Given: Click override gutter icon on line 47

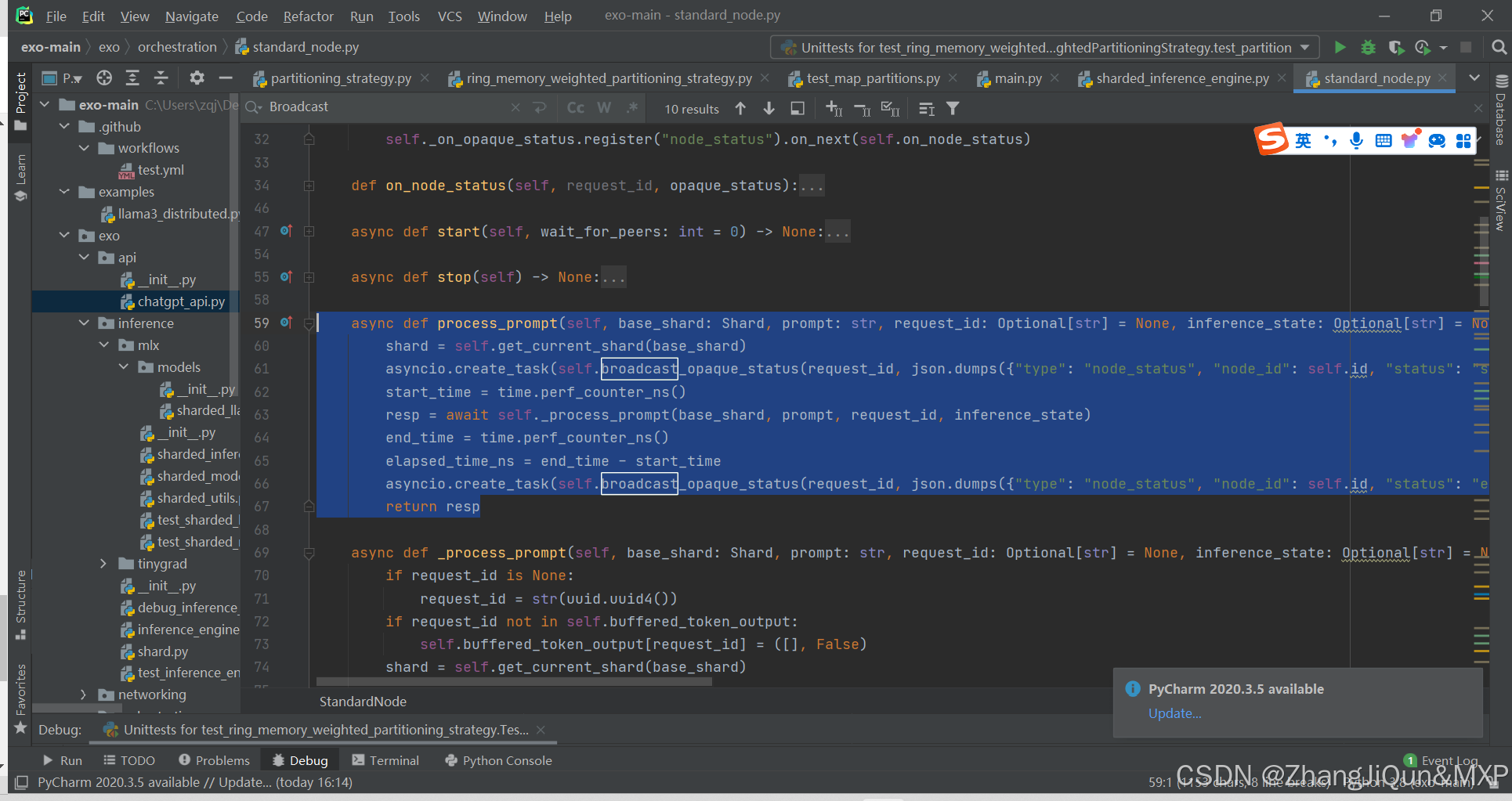Looking at the screenshot, I should (x=286, y=231).
